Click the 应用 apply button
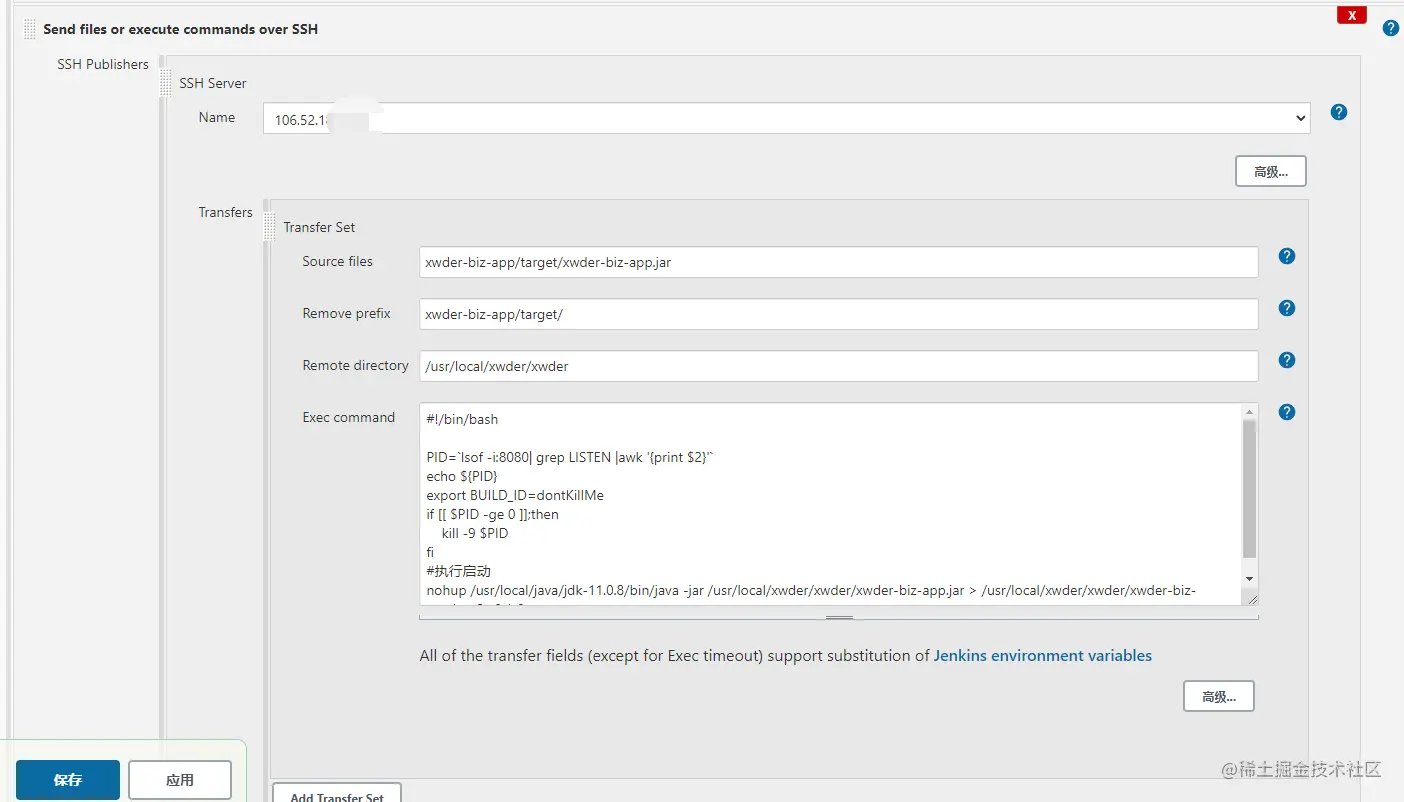Screen dimensions: 1404x802 pos(180,780)
